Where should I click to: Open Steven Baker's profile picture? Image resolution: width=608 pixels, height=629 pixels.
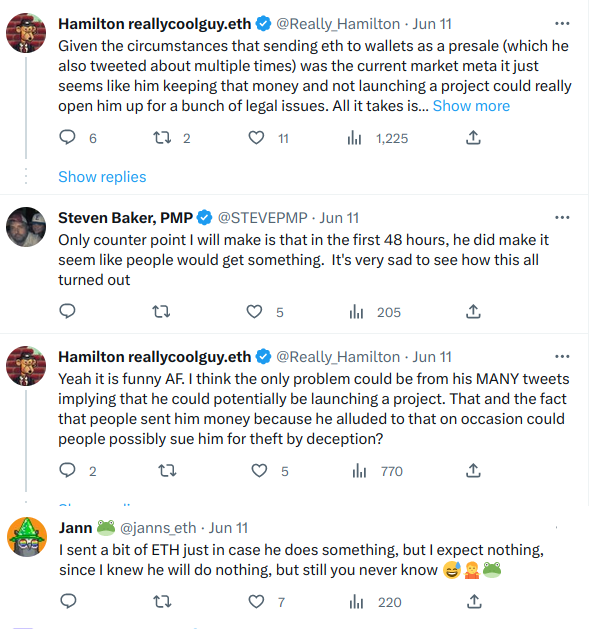26,228
